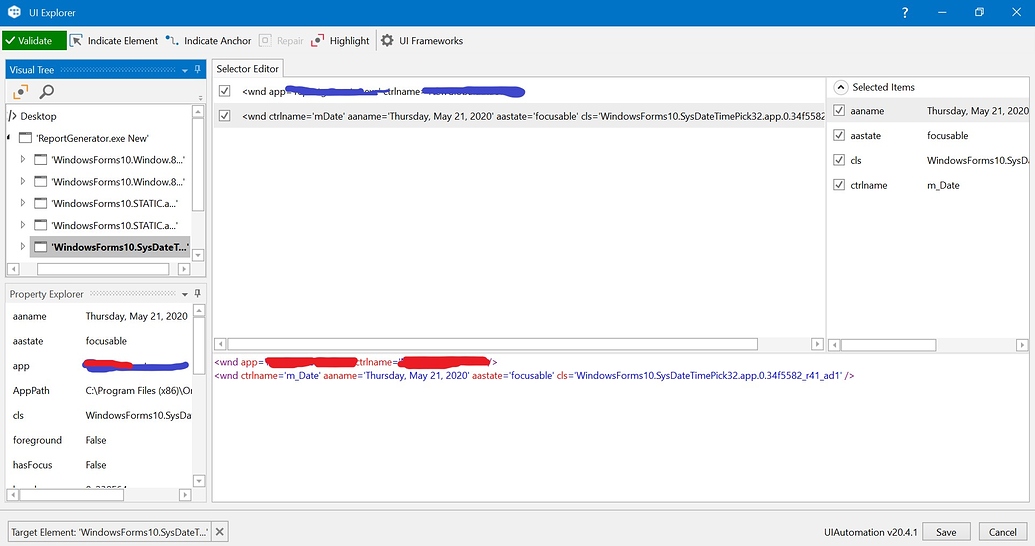
Task: Pin the Property Explorer panel
Action: pyautogui.click(x=197, y=293)
